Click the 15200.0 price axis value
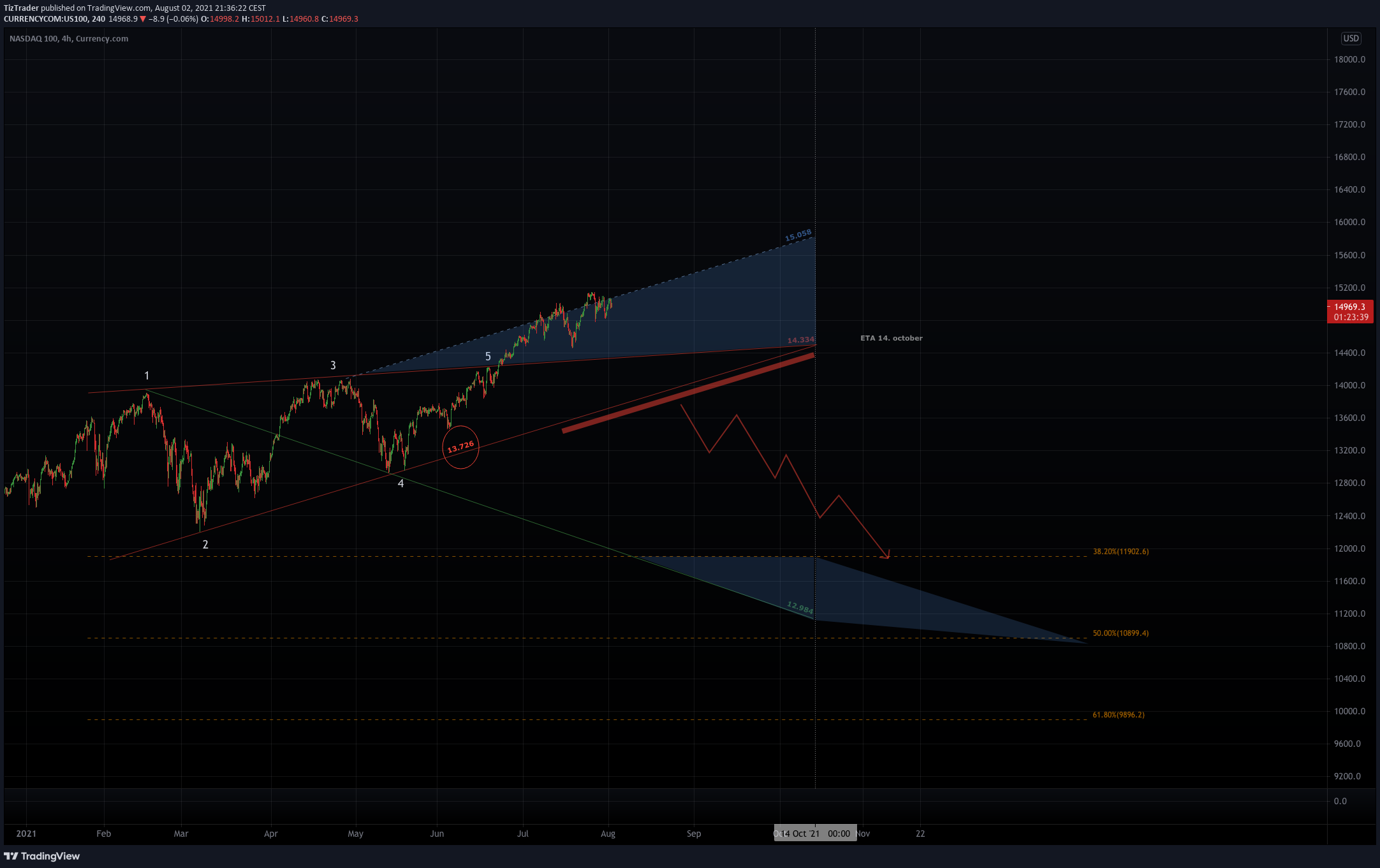The width and height of the screenshot is (1380, 868). click(x=1349, y=288)
